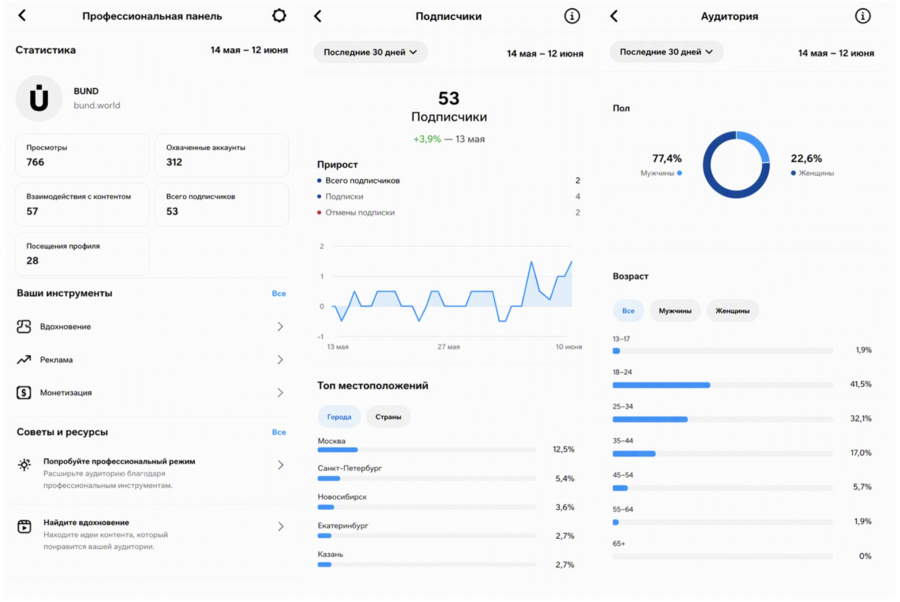
Task: Open the Охваченные аккаунты stat card
Action: [x=222, y=155]
